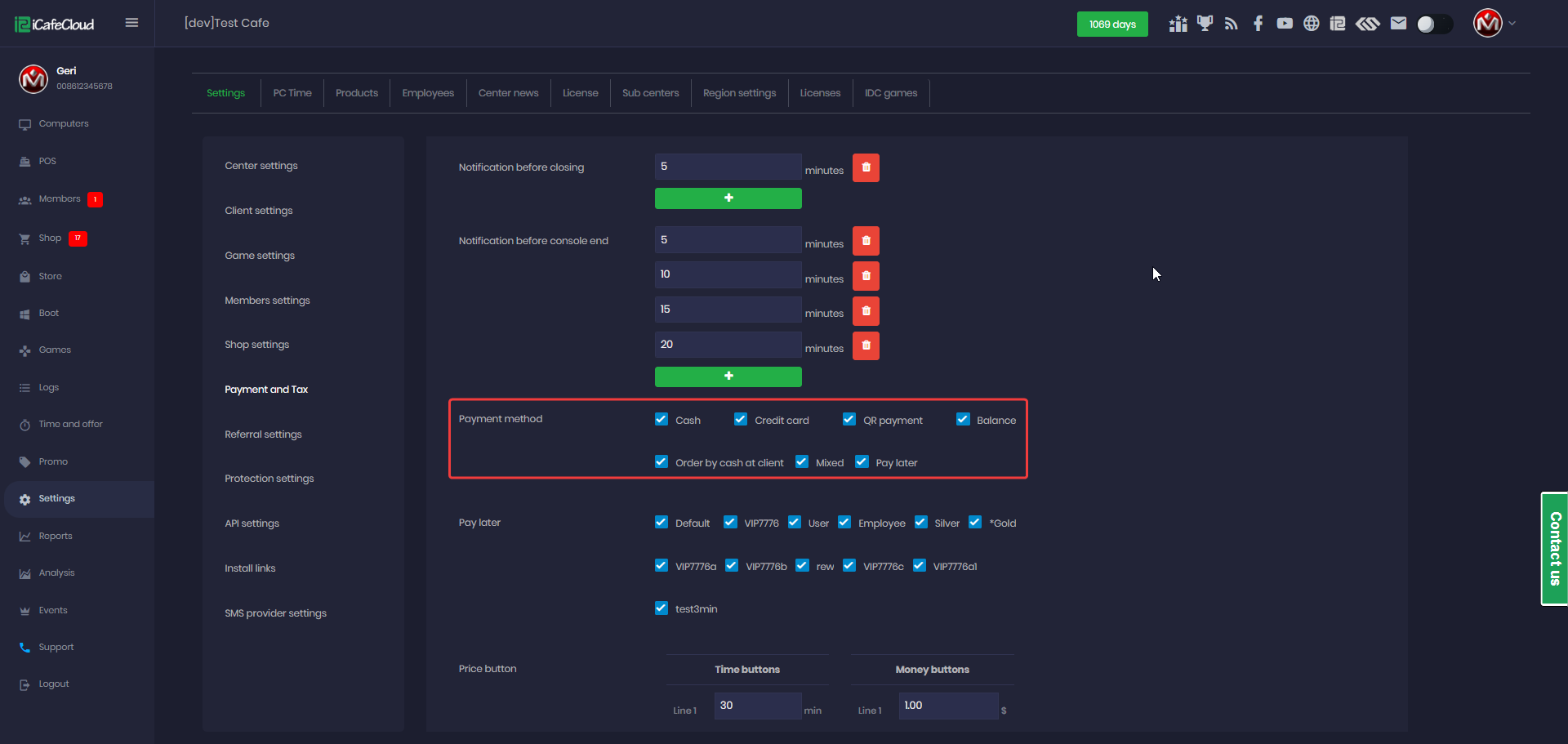Click the globe language icon
The width and height of the screenshot is (1568, 744).
pos(1311,24)
